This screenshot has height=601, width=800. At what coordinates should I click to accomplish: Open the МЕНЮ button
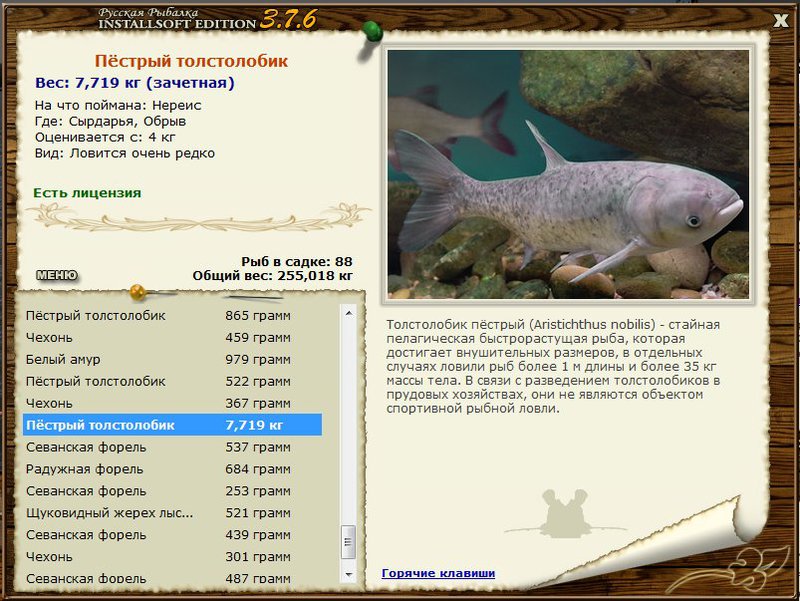[x=56, y=275]
